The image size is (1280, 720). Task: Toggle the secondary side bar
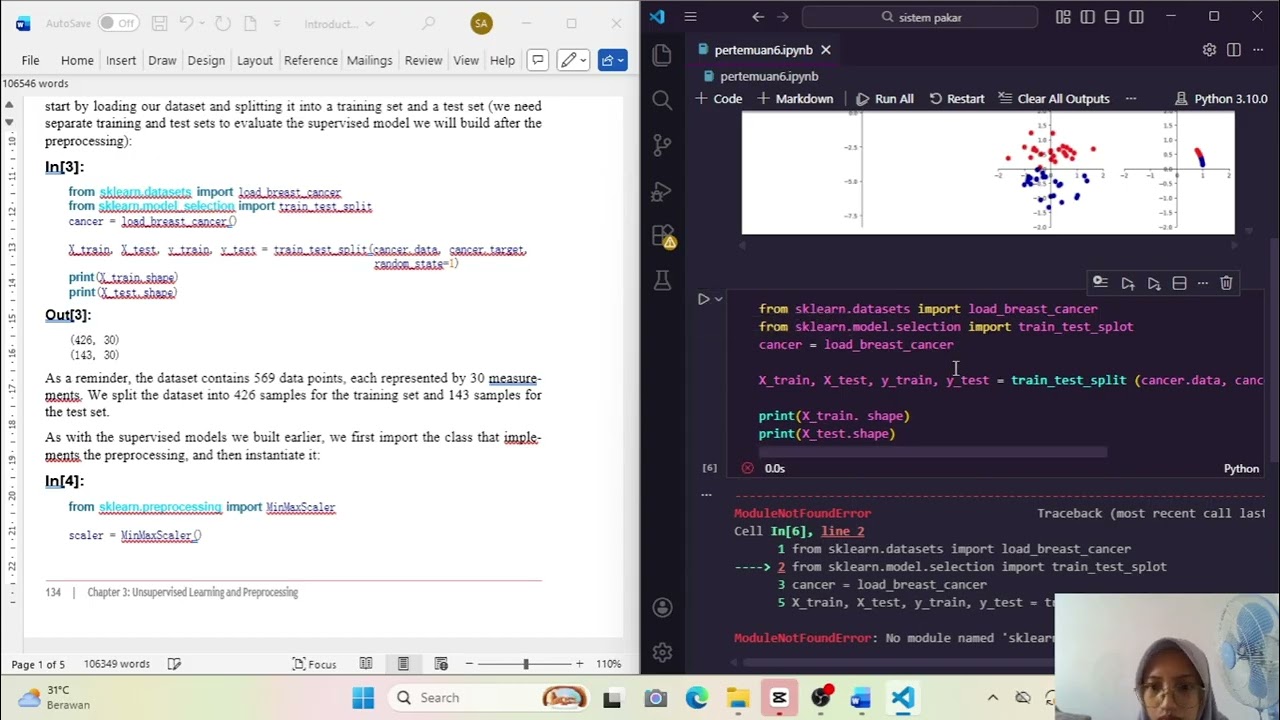tap(1136, 16)
